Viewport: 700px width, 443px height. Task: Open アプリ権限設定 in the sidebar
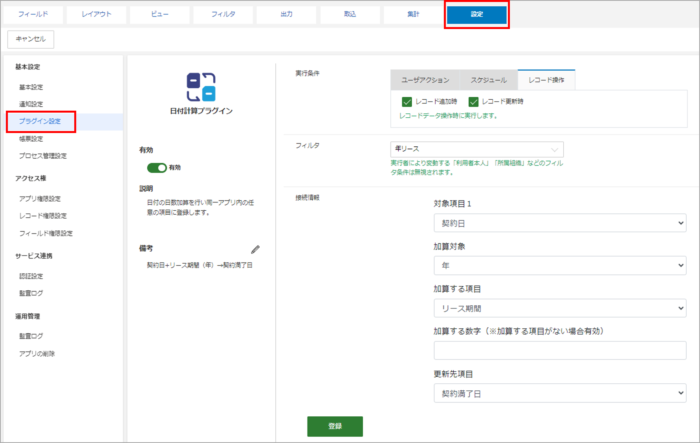[x=40, y=199]
